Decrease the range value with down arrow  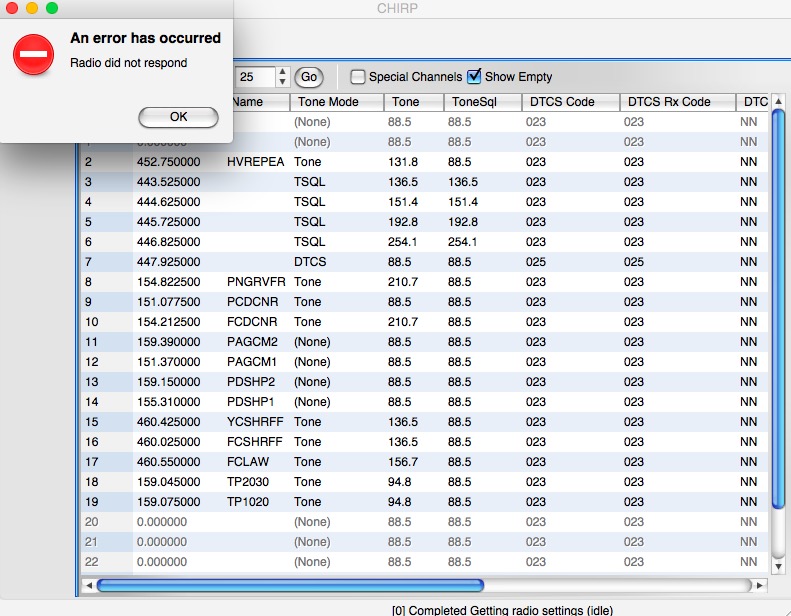click(282, 82)
